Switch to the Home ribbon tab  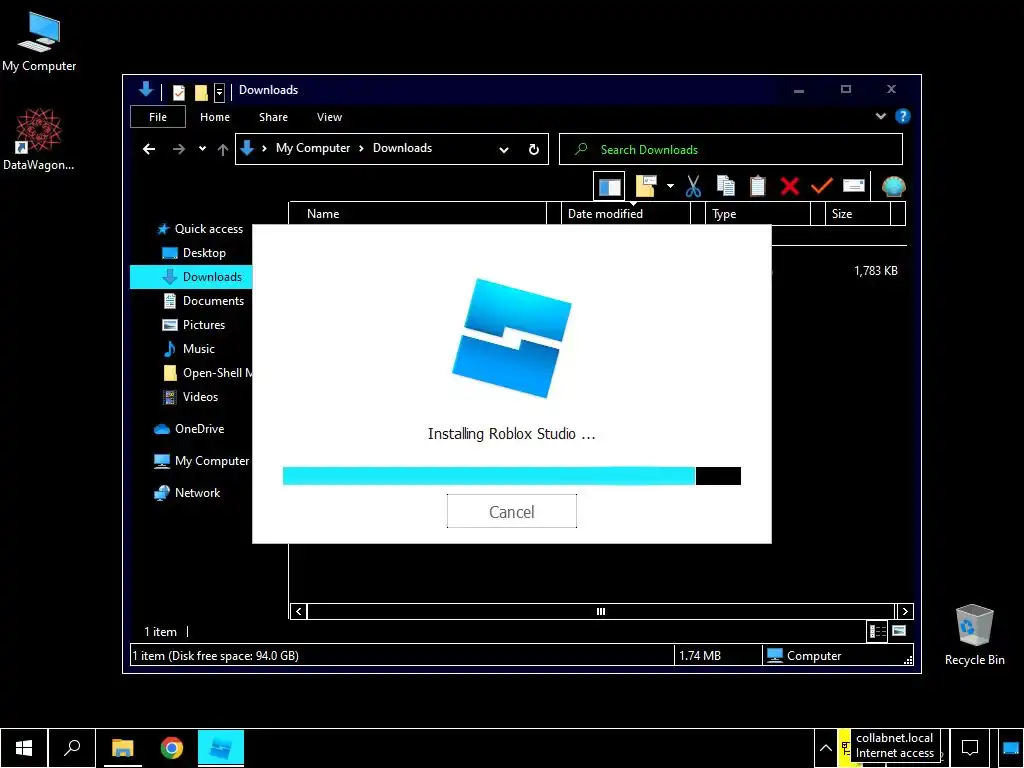pyautogui.click(x=215, y=117)
